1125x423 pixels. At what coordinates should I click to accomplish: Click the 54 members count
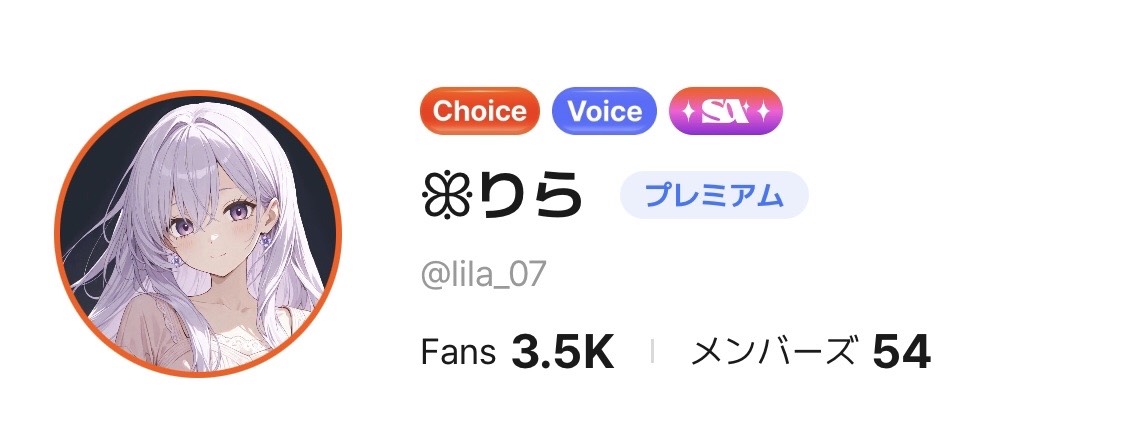pos(902,351)
